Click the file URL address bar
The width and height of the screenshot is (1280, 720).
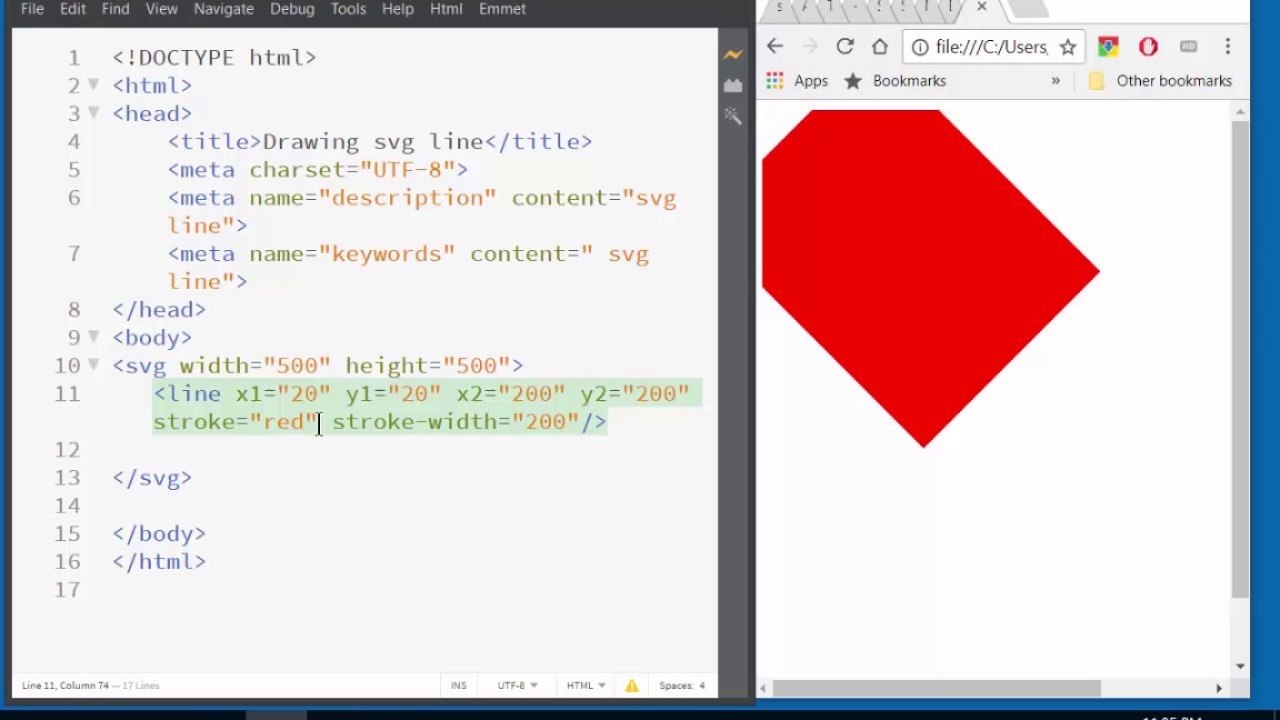(990, 47)
